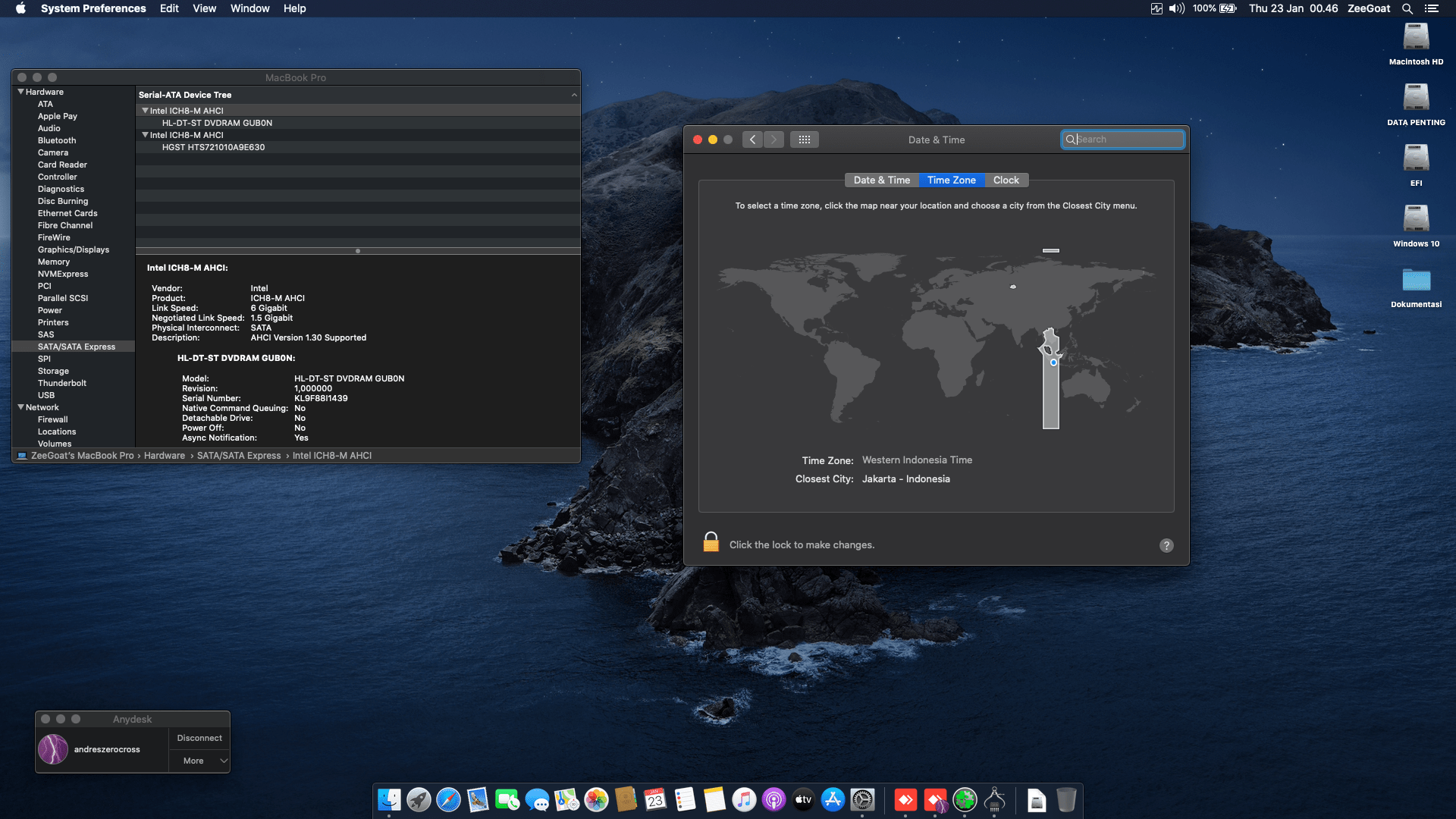This screenshot has height=819, width=1456.
Task: Open Notification Center from menu bar
Action: [1431, 8]
